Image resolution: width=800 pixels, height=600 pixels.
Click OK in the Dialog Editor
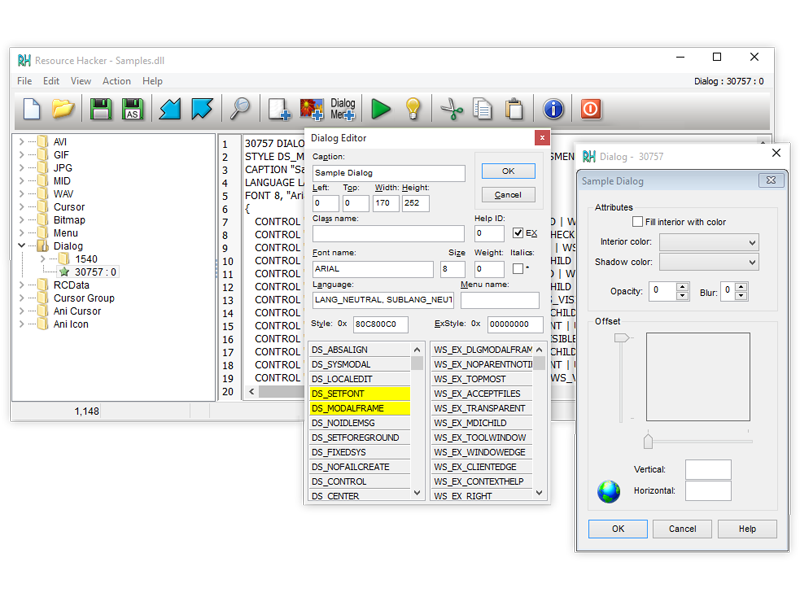(508, 171)
